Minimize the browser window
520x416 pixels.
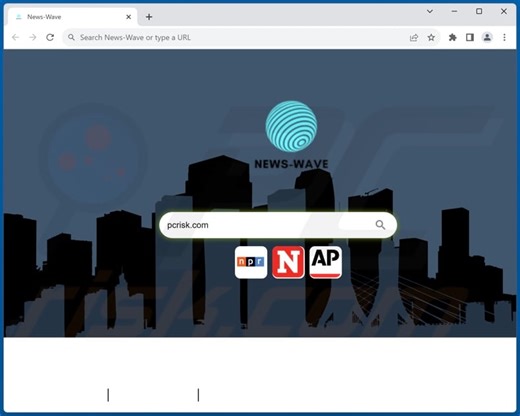pos(454,11)
